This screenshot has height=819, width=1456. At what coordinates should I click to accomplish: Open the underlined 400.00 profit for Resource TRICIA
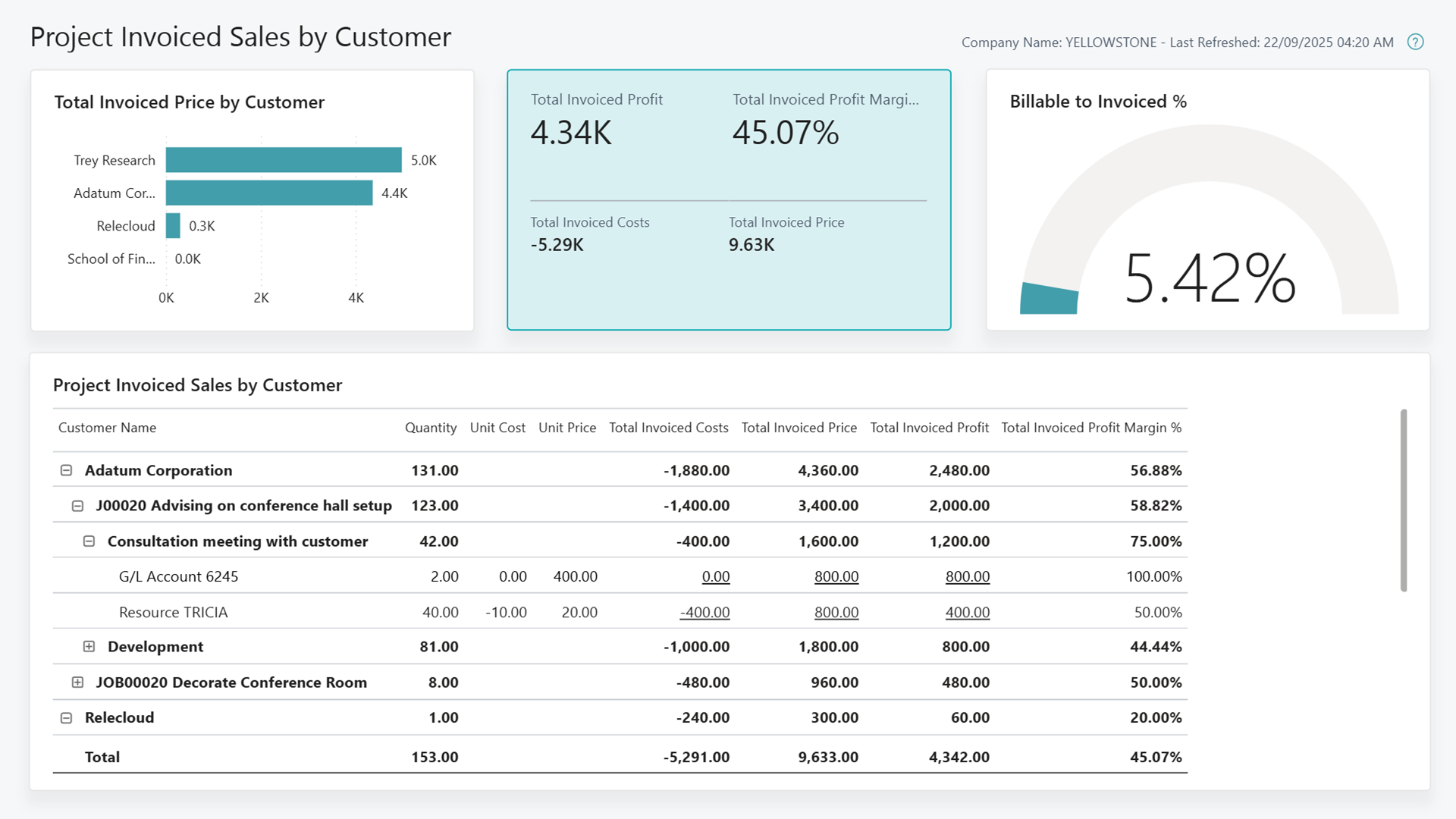pos(967,612)
